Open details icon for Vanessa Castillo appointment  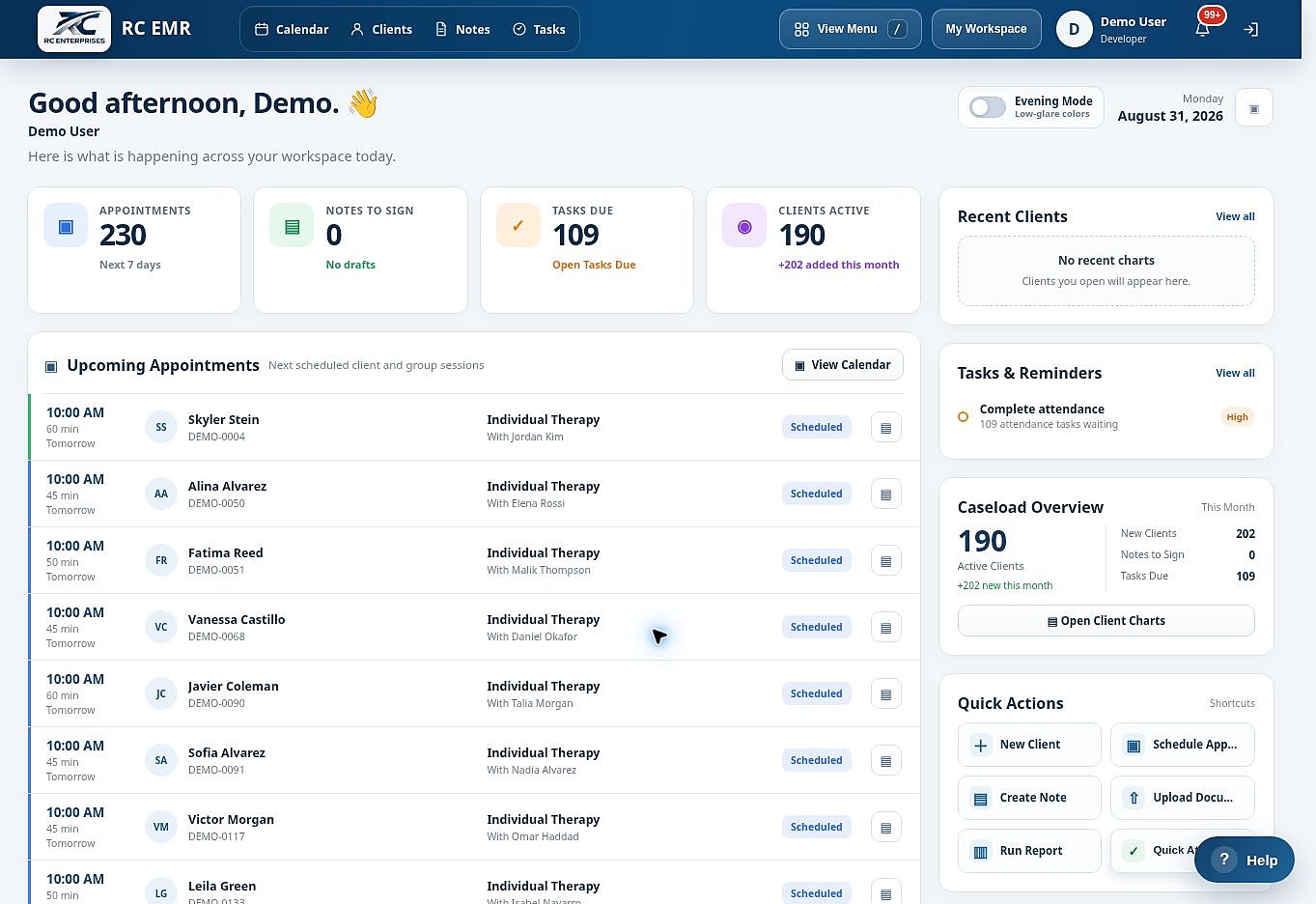[886, 627]
